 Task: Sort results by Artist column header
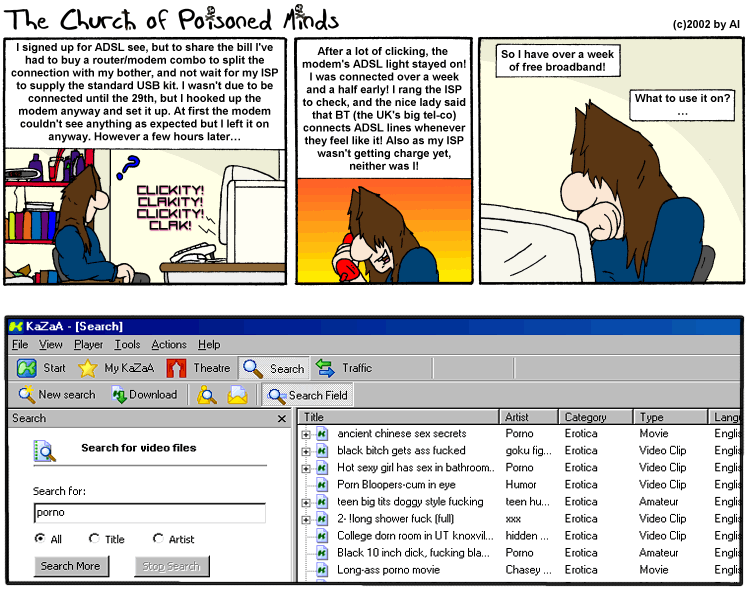coord(529,417)
